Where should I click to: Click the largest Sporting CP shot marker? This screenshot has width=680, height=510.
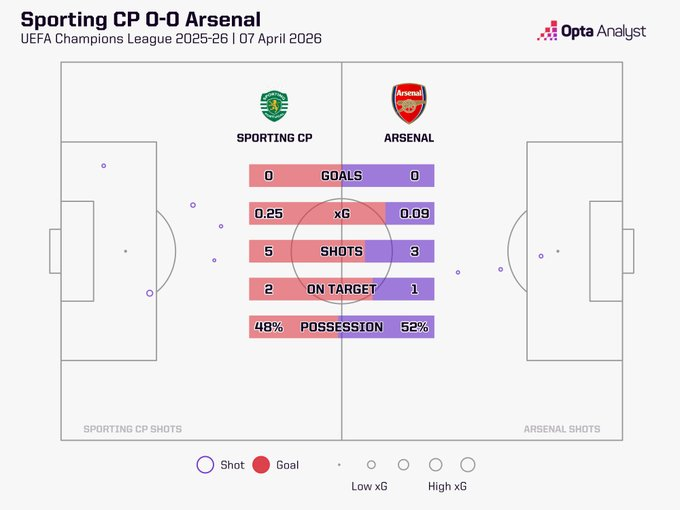point(150,293)
